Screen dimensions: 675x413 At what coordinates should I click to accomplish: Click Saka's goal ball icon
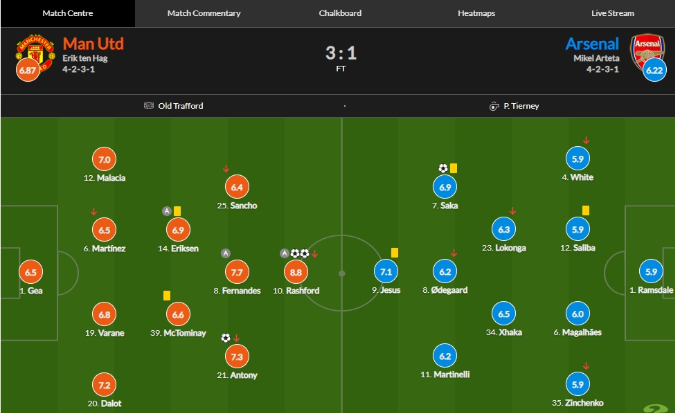coord(443,168)
